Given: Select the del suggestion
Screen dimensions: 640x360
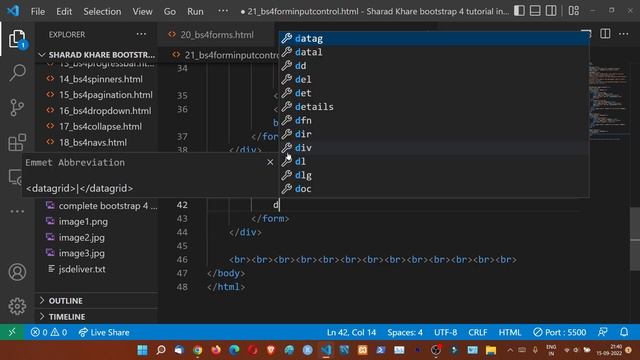Looking at the screenshot, I should pos(433,80).
